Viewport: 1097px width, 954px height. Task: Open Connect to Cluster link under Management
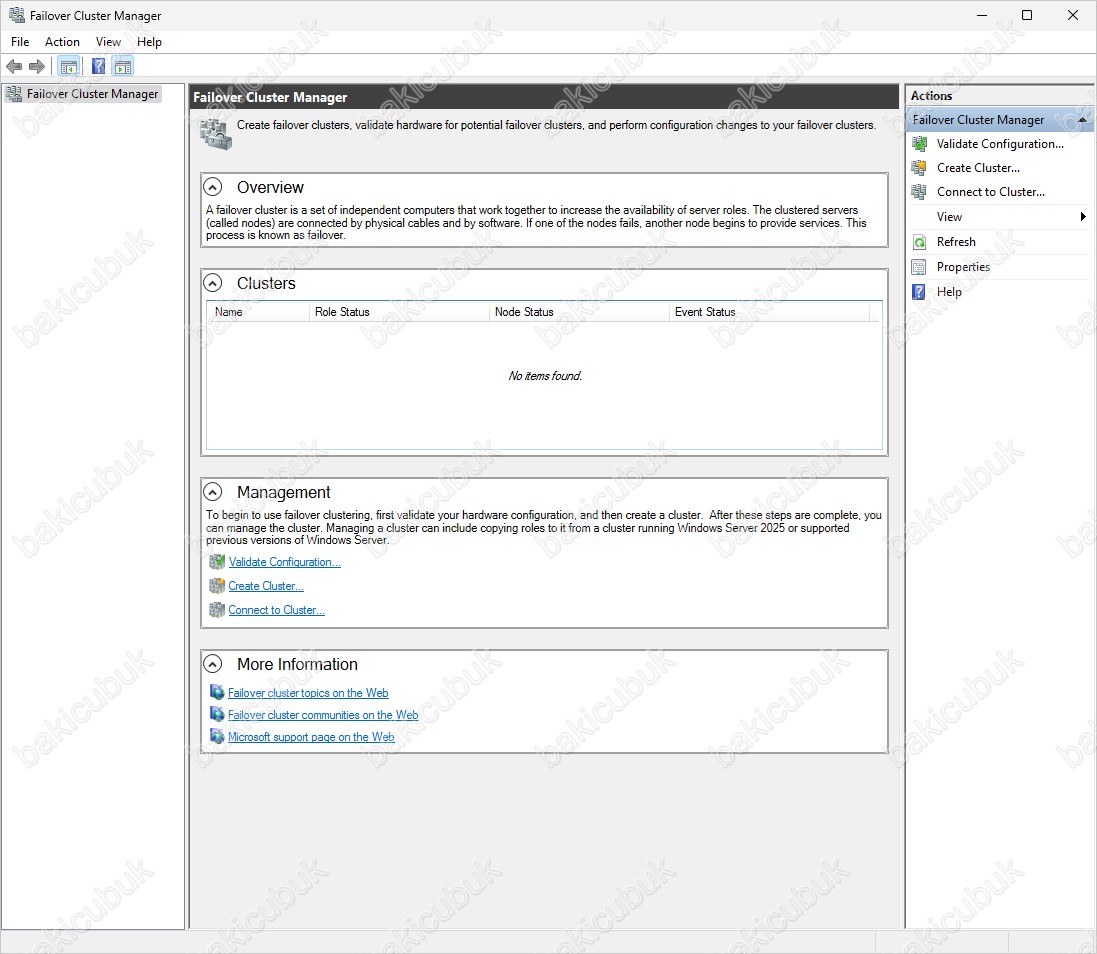tap(276, 610)
